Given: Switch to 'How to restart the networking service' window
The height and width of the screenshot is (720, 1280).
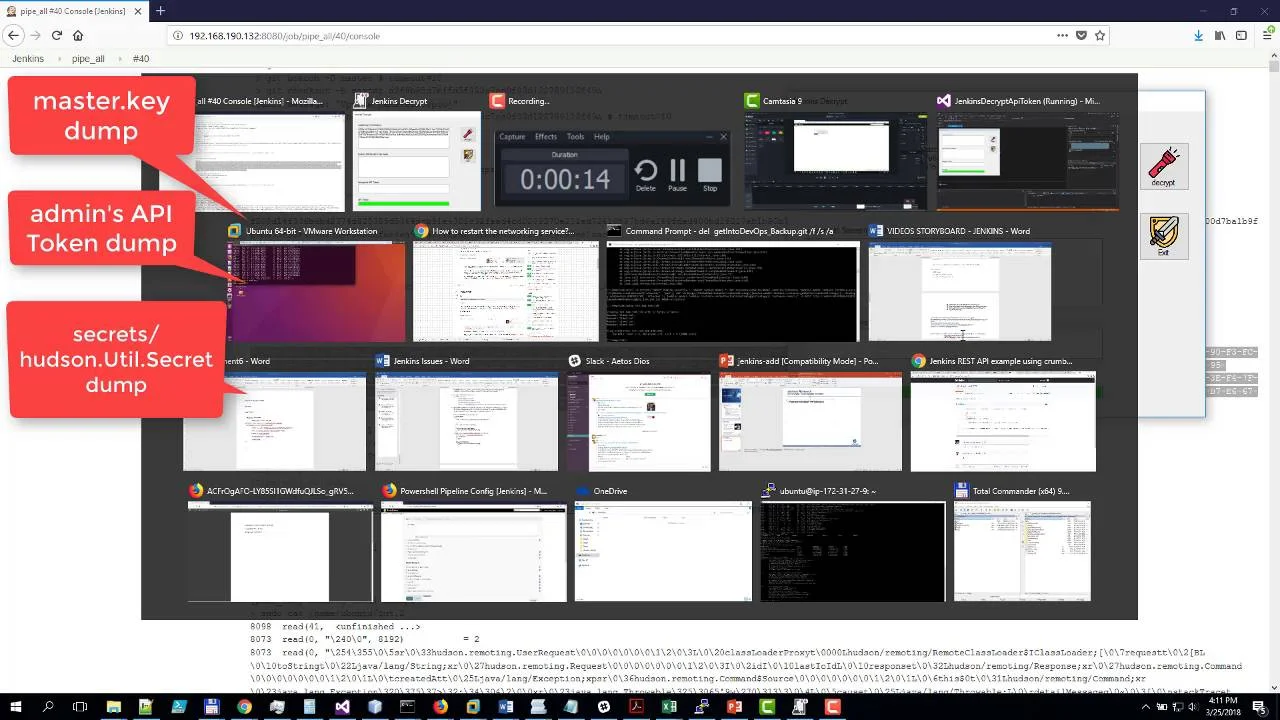Looking at the screenshot, I should click(x=505, y=283).
